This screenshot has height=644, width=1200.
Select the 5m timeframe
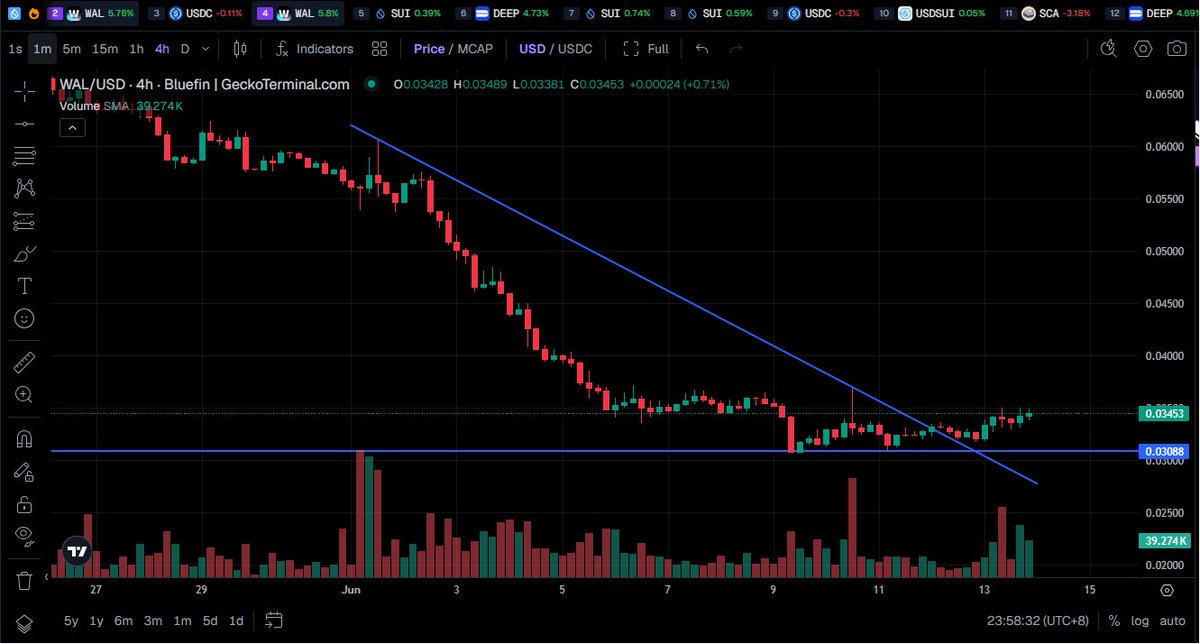(71, 48)
